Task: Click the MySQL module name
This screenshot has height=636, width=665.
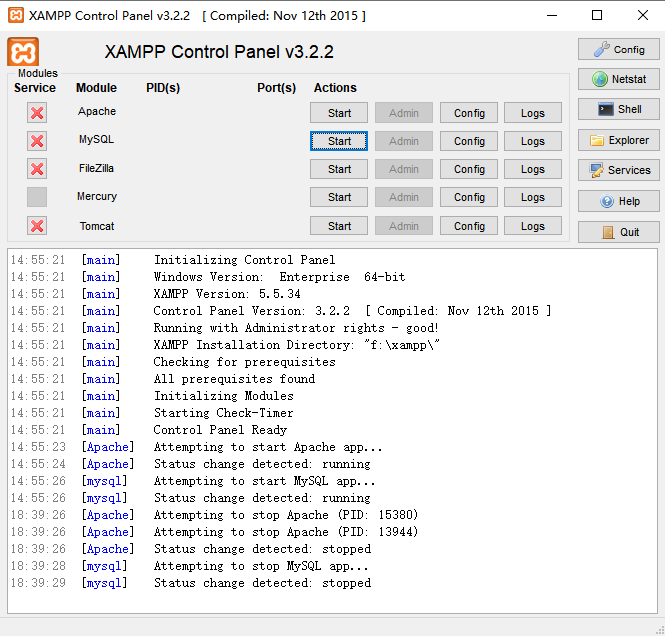Action: [96, 139]
